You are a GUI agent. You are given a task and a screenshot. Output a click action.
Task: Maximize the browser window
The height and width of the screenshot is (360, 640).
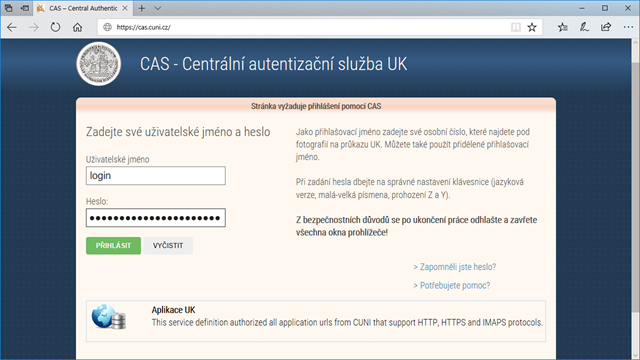(605, 8)
